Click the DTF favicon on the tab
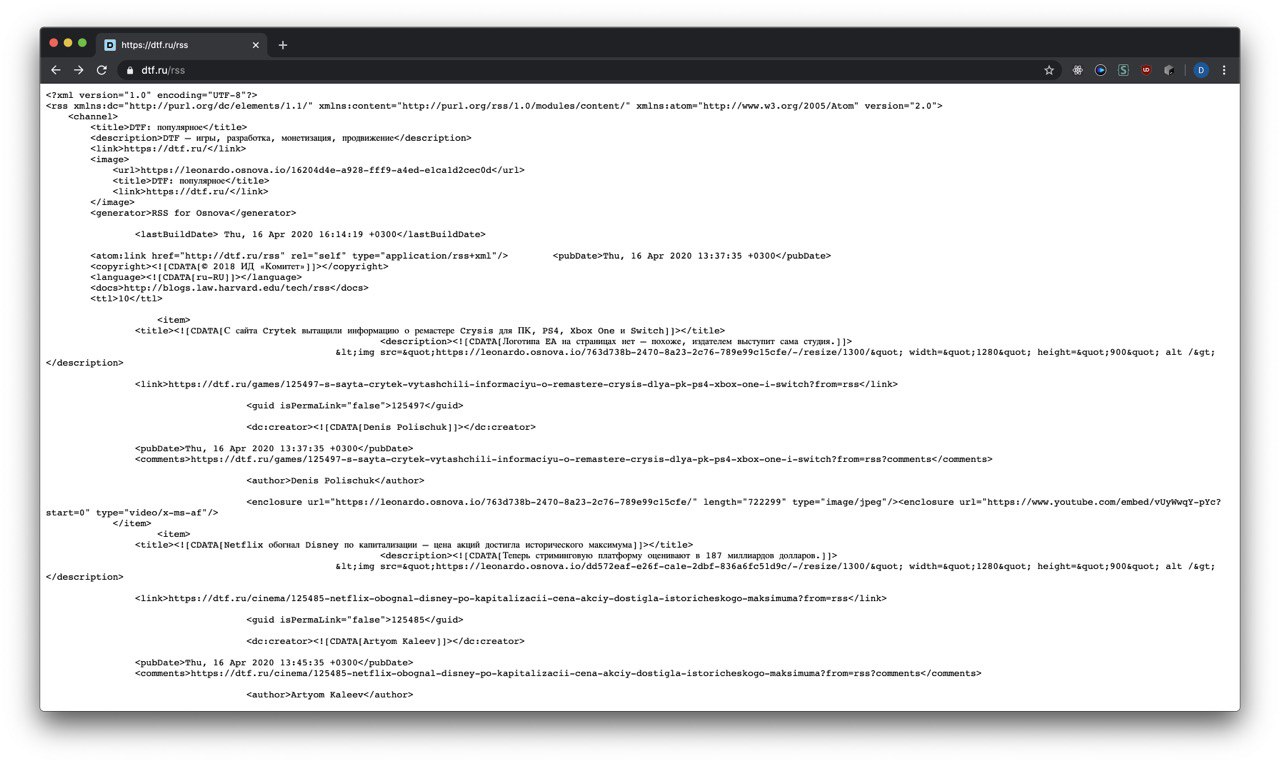The image size is (1280, 764). [110, 45]
